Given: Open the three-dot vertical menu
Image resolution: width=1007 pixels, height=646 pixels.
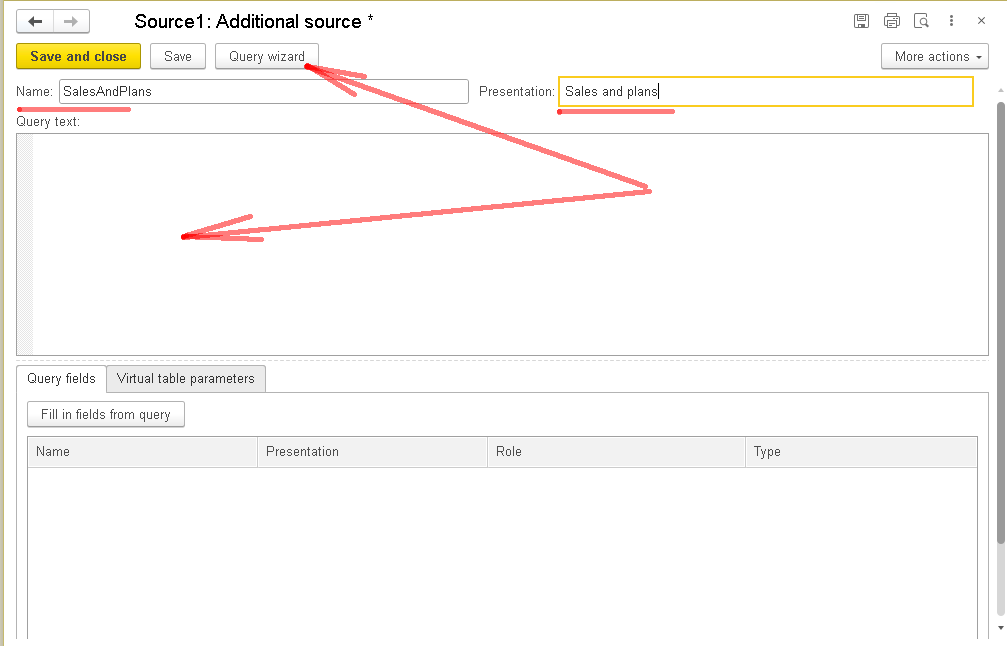Looking at the screenshot, I should (x=952, y=21).
